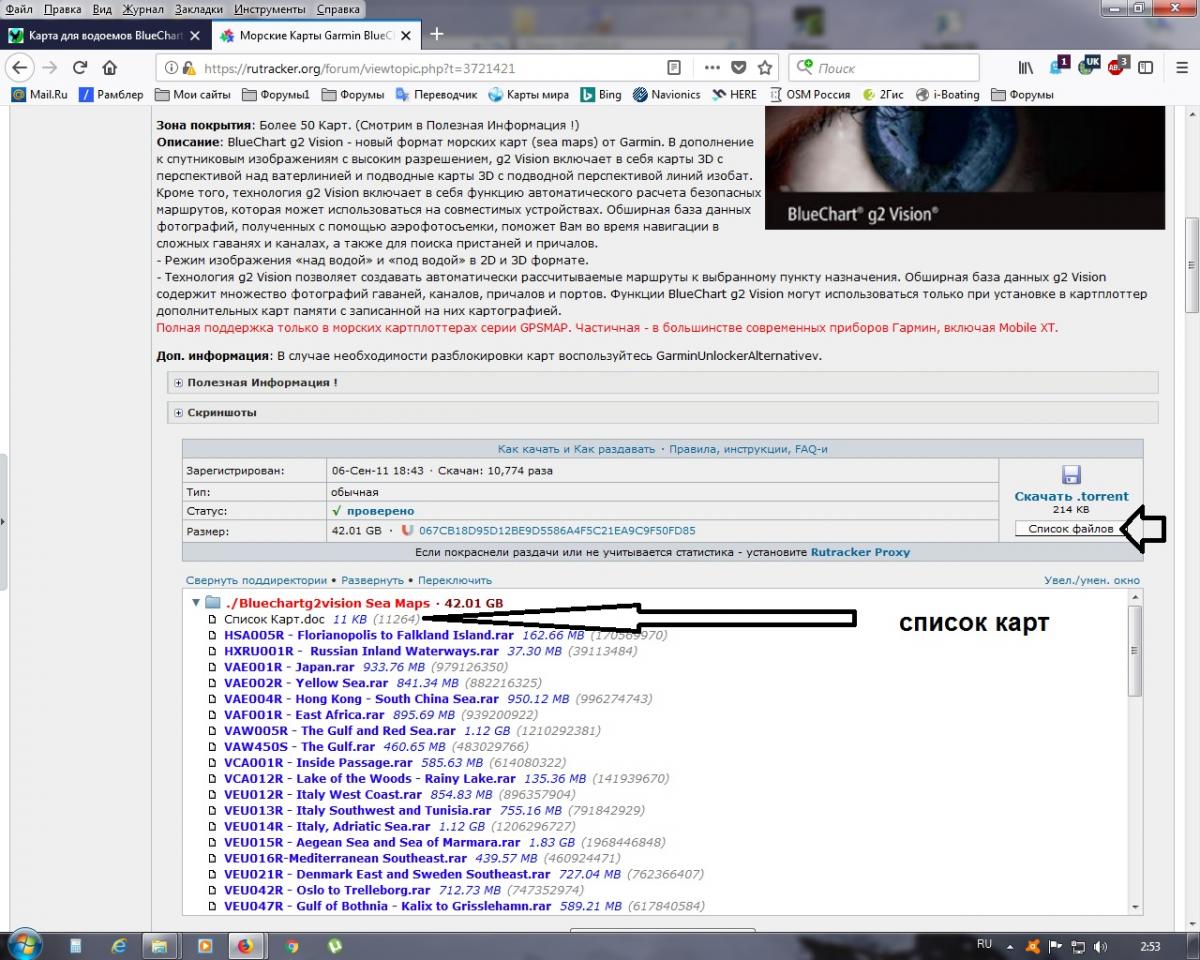Launch uTorrent from the taskbar
This screenshot has width=1200, height=960.
(x=336, y=945)
